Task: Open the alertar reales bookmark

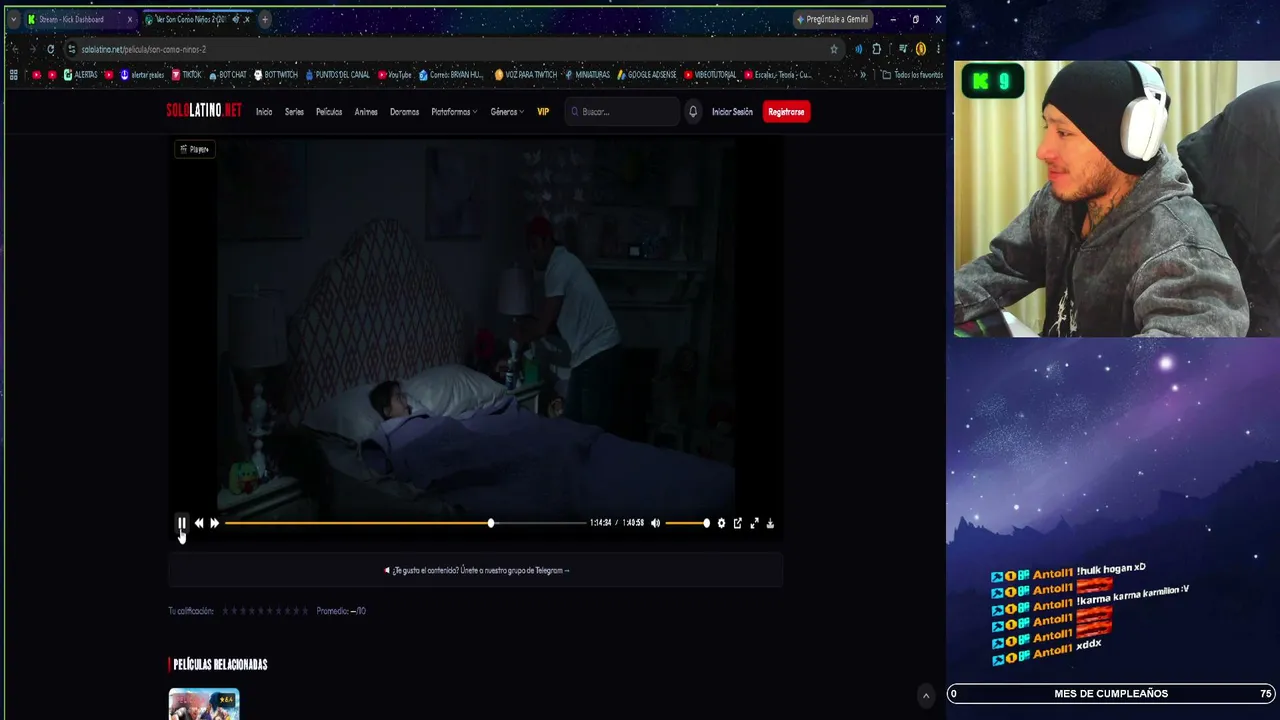Action: point(142,75)
